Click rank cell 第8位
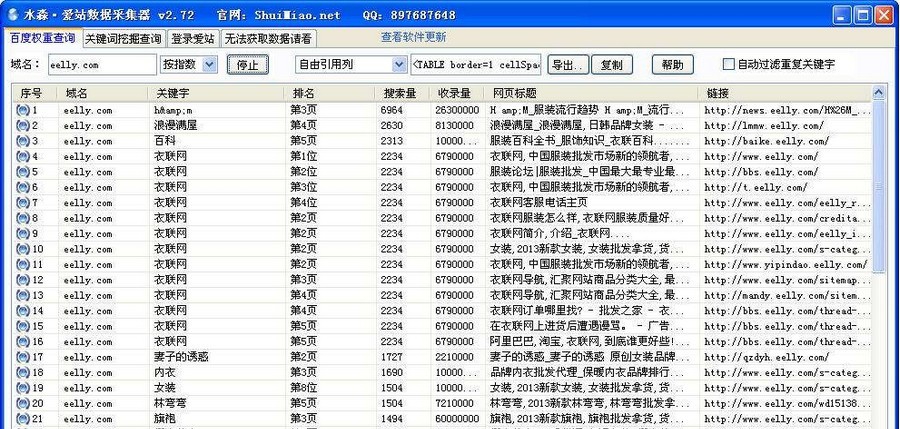The image size is (900, 429). coord(303,388)
